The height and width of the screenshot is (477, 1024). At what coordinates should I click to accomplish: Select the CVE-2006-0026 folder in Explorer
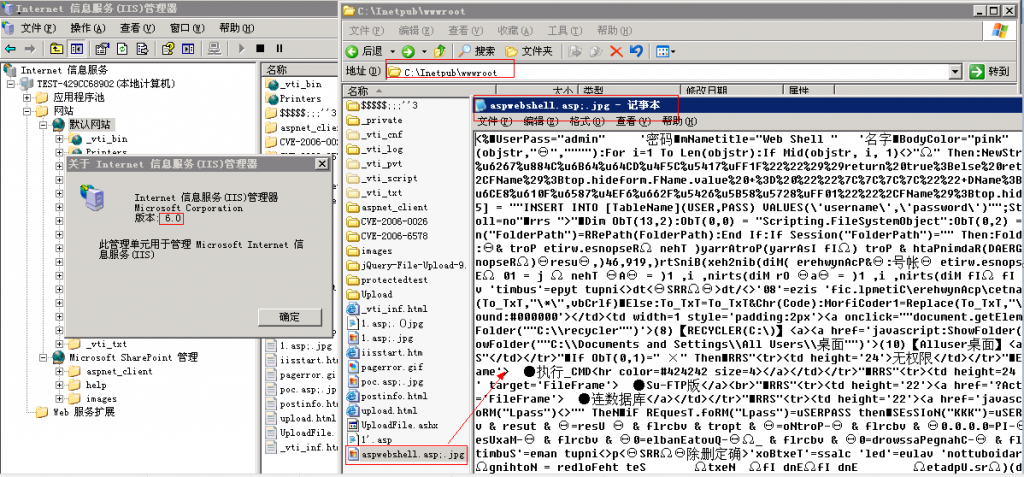[387, 222]
